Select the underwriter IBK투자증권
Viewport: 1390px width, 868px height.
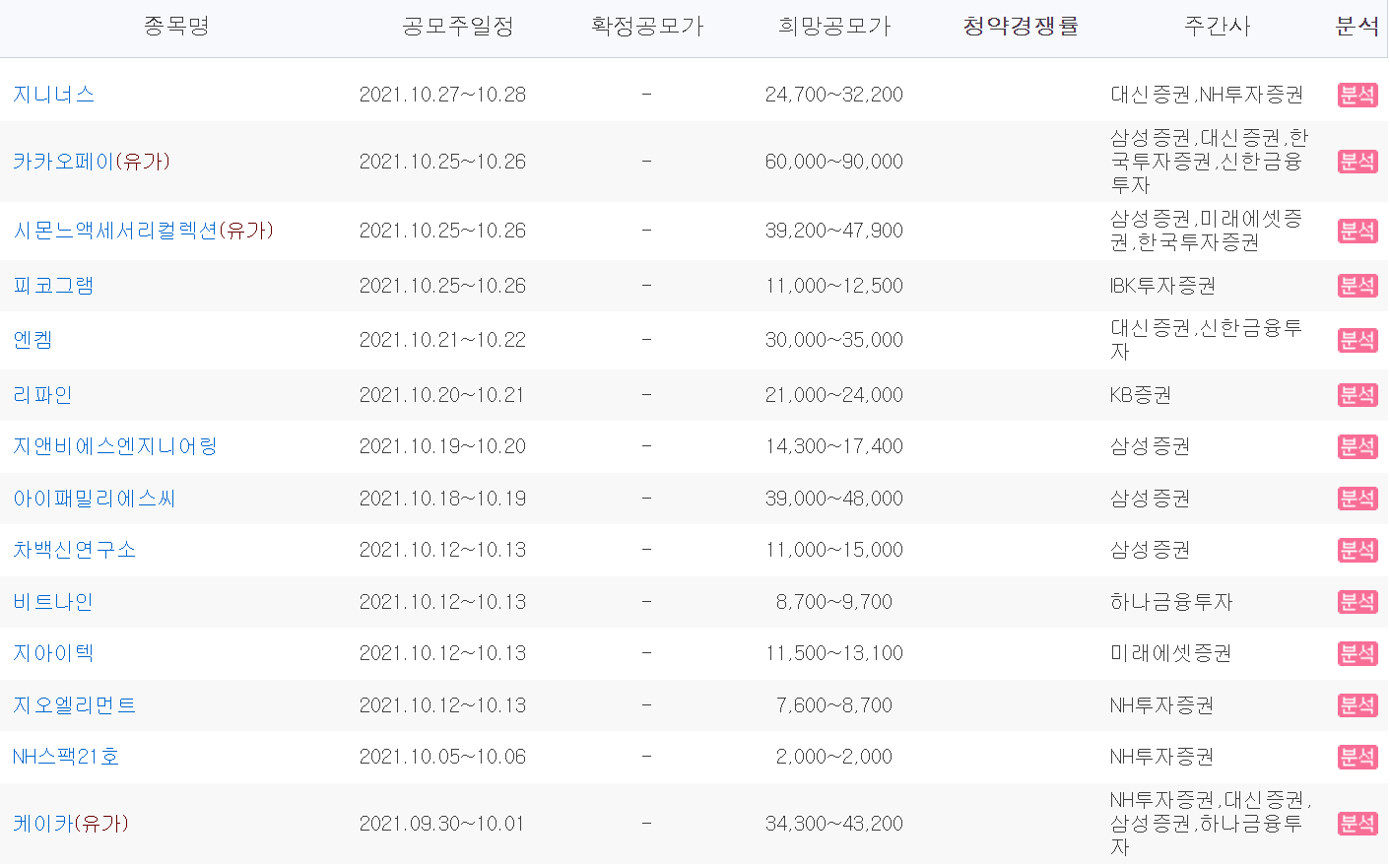pyautogui.click(x=1162, y=286)
